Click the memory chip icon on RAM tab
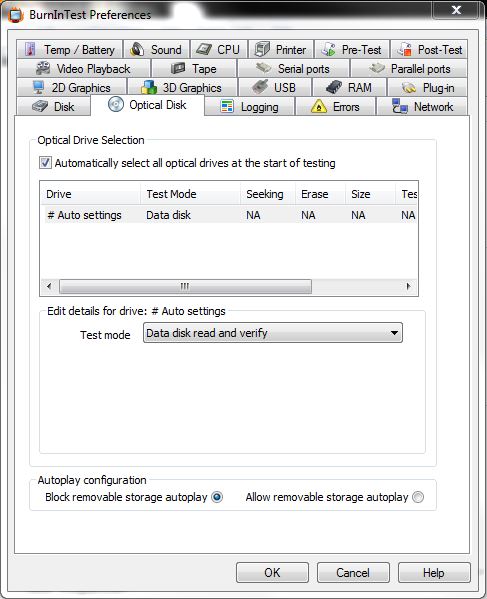This screenshot has width=487, height=599. [333, 87]
